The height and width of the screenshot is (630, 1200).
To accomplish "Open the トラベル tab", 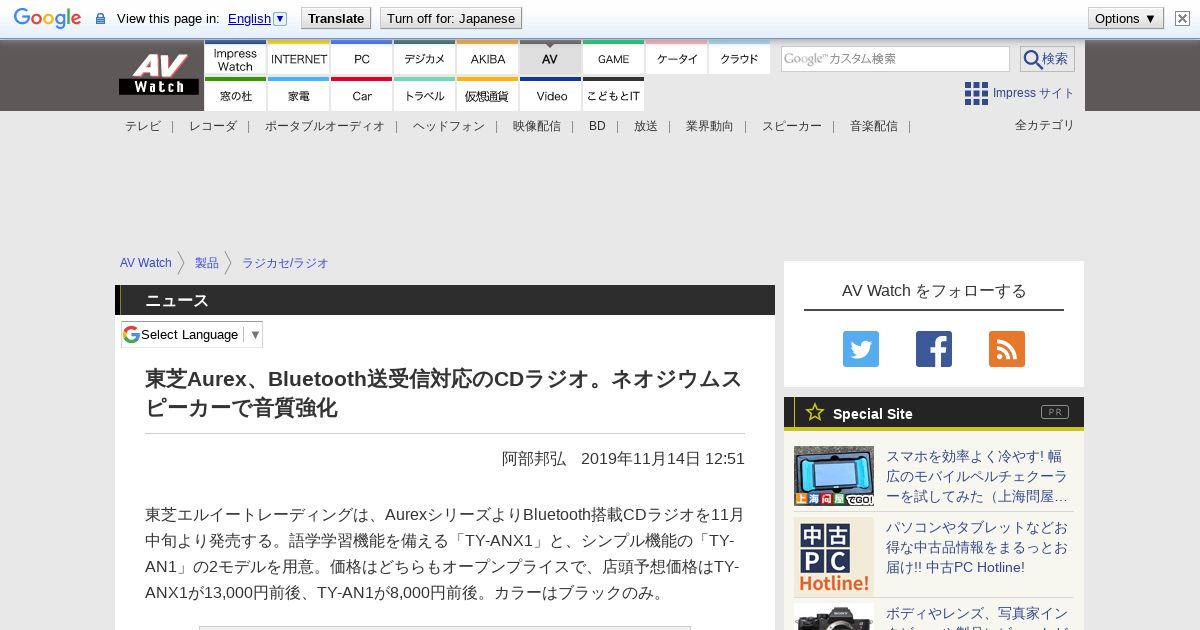I will (425, 95).
